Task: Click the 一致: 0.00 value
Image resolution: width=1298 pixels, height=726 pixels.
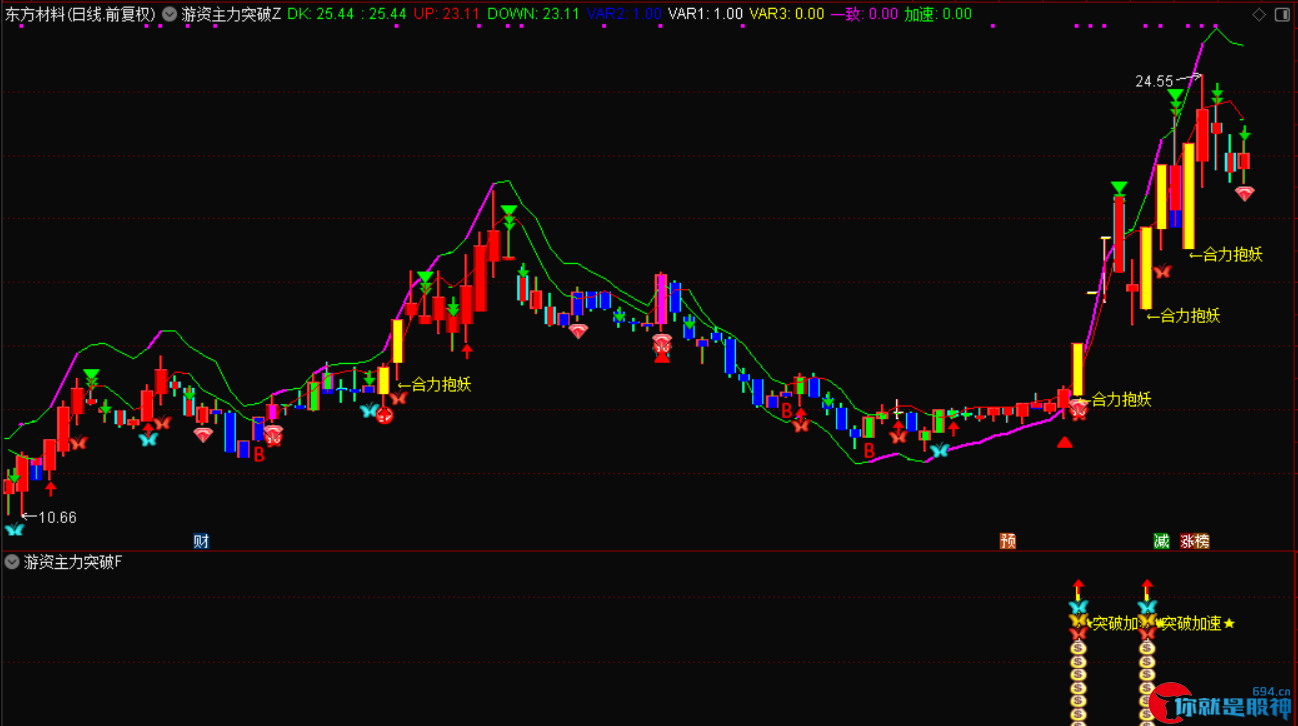Action: click(x=864, y=14)
